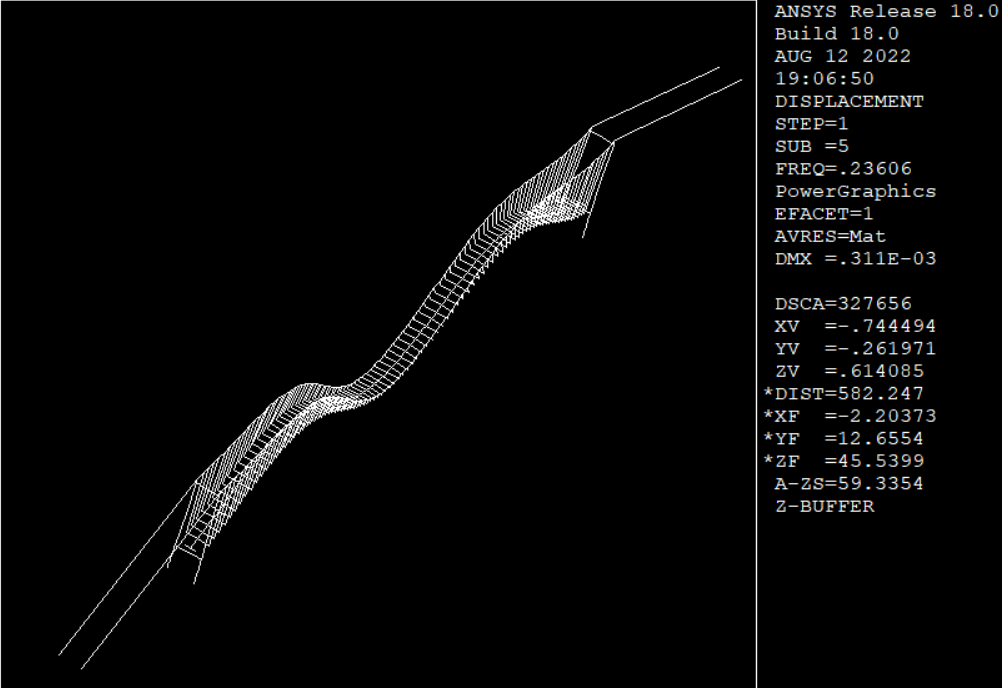Image resolution: width=1002 pixels, height=688 pixels.
Task: Click the '*XF =-2.20373' focus value
Action: tap(850, 416)
